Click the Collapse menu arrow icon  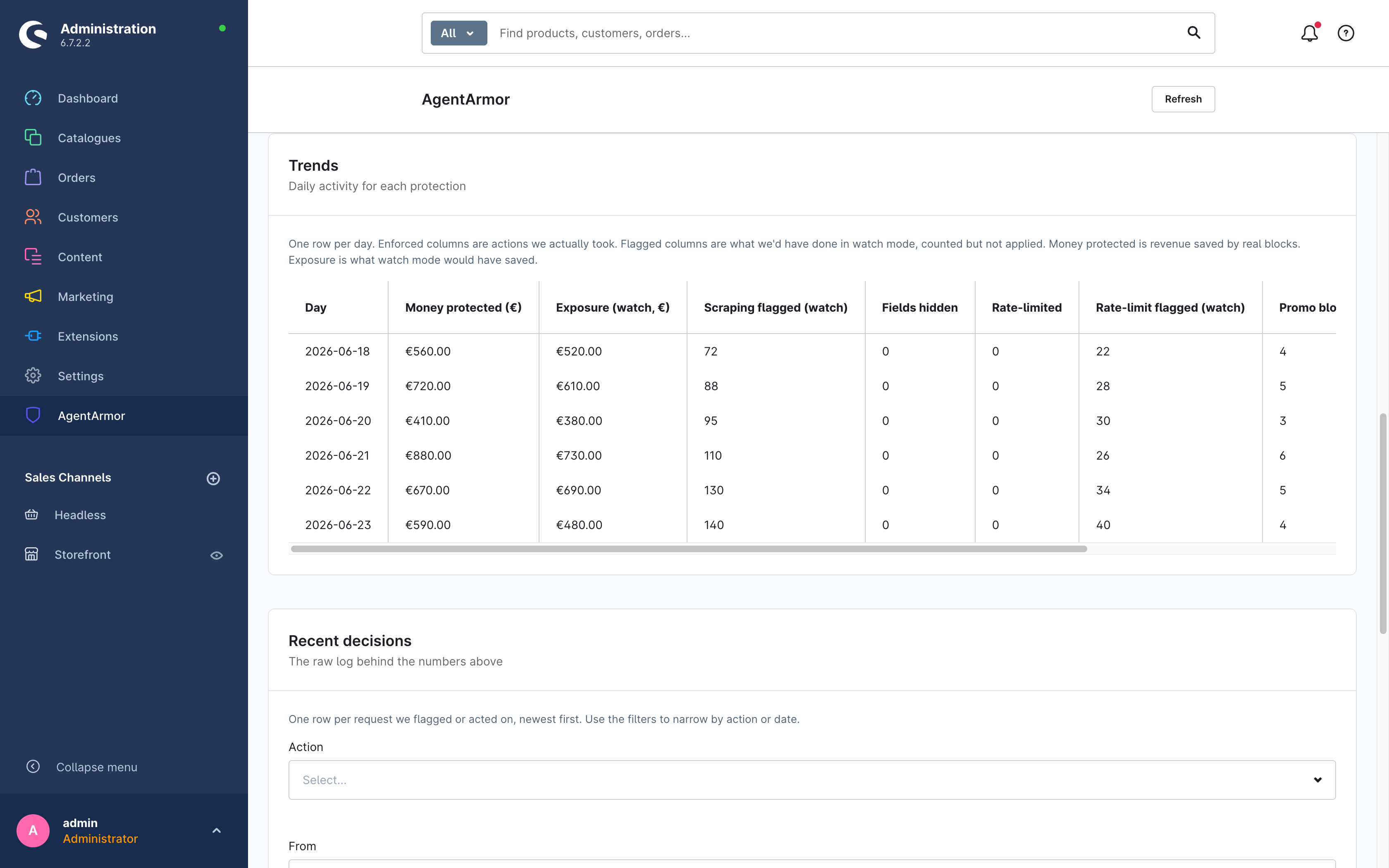click(x=33, y=766)
